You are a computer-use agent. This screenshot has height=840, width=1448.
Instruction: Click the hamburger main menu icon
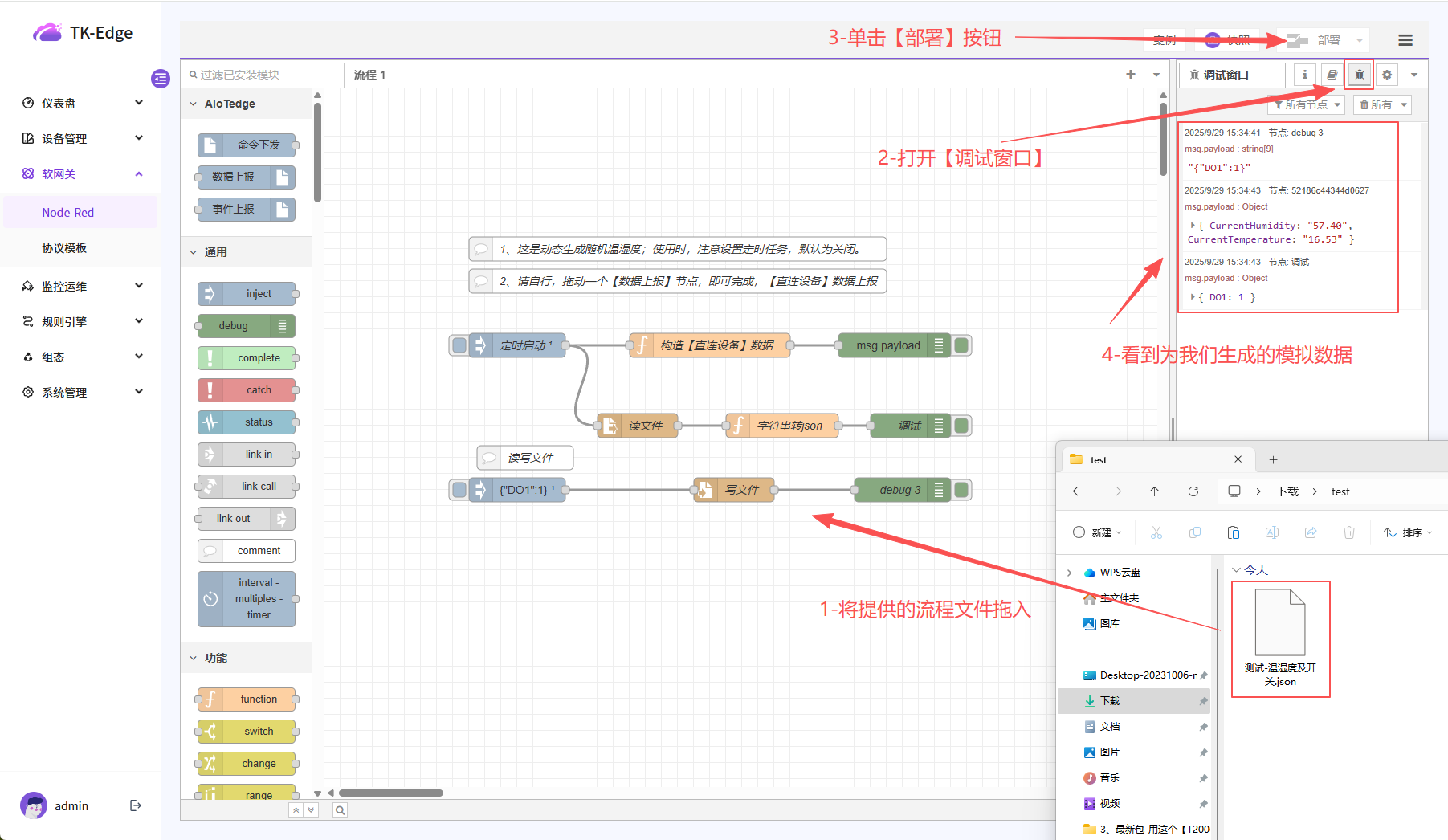pos(1405,40)
